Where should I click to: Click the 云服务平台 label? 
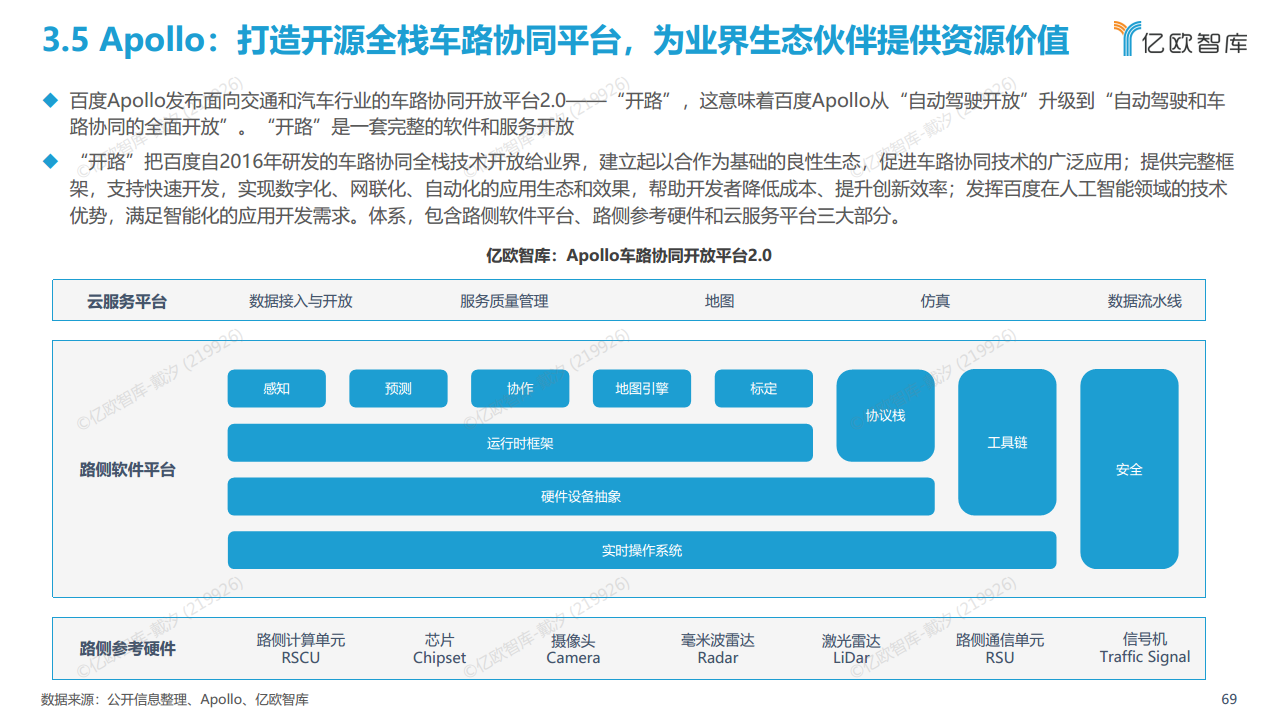point(127,301)
